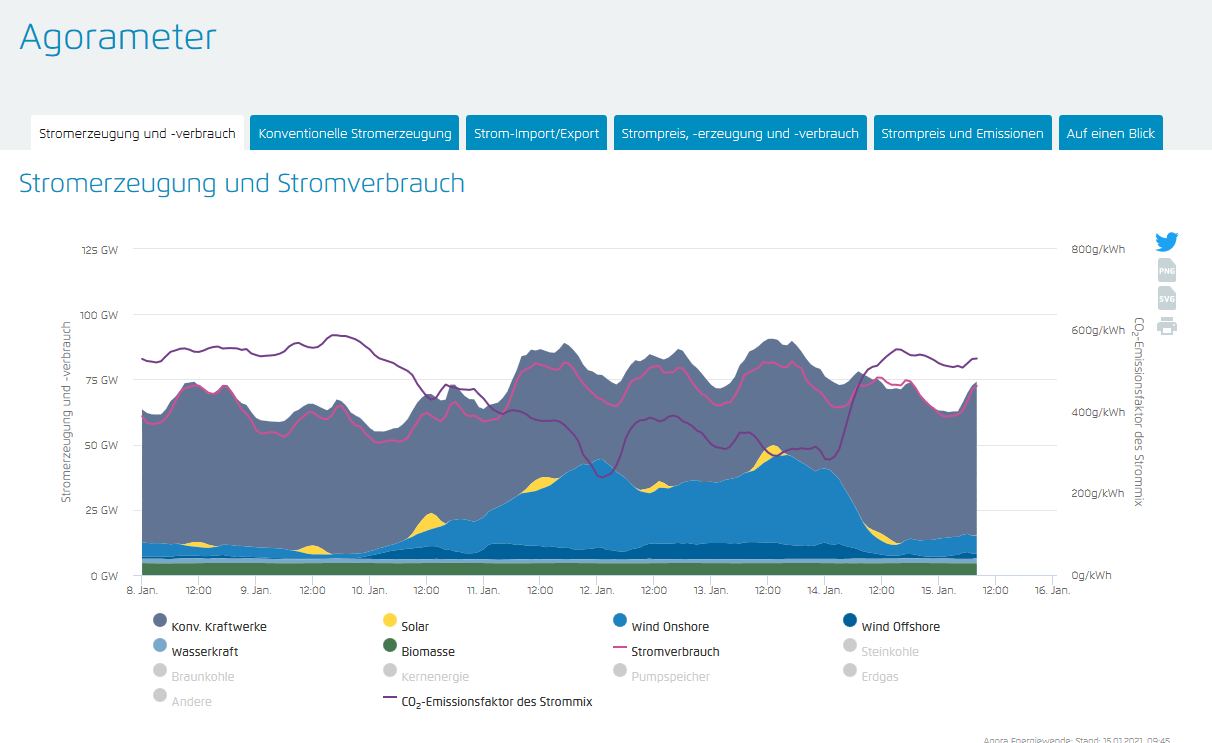The height and width of the screenshot is (743, 1212).
Task: Show the Kernenergie series
Action: tap(425, 676)
